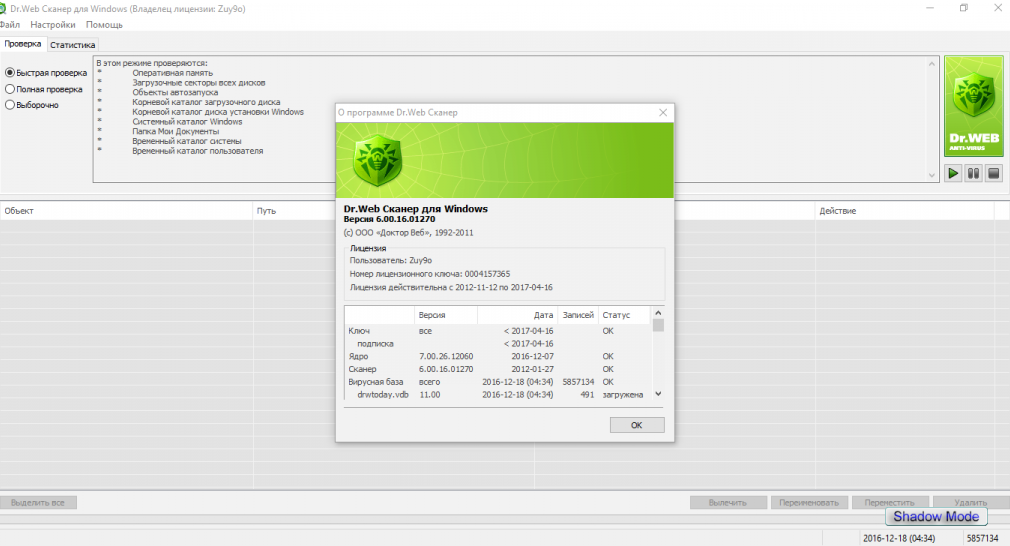This screenshot has width=1010, height=546.
Task: Close the About Dr.Web Scanner dialog
Action: click(663, 112)
